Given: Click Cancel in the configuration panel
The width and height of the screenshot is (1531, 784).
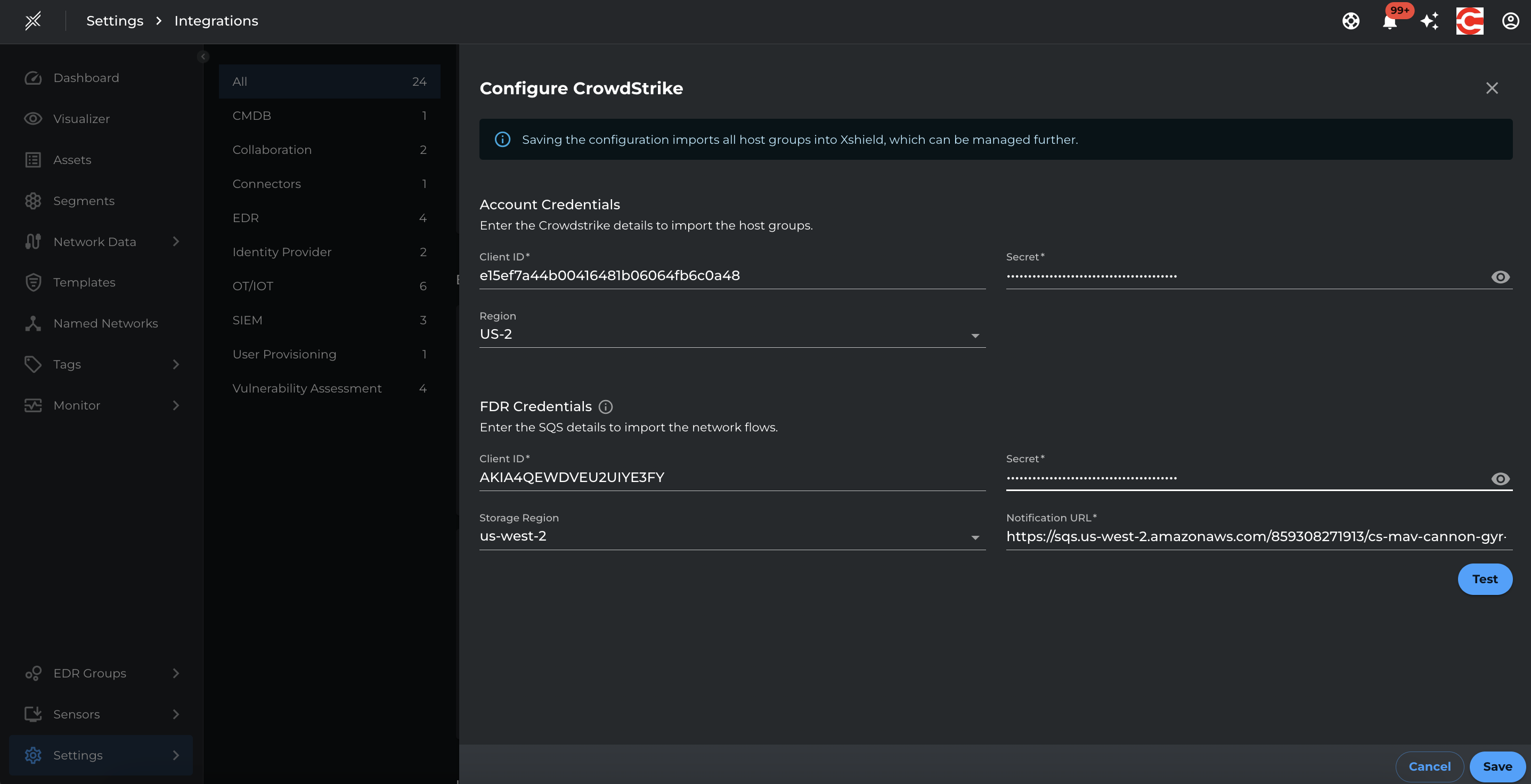Looking at the screenshot, I should coord(1429,766).
